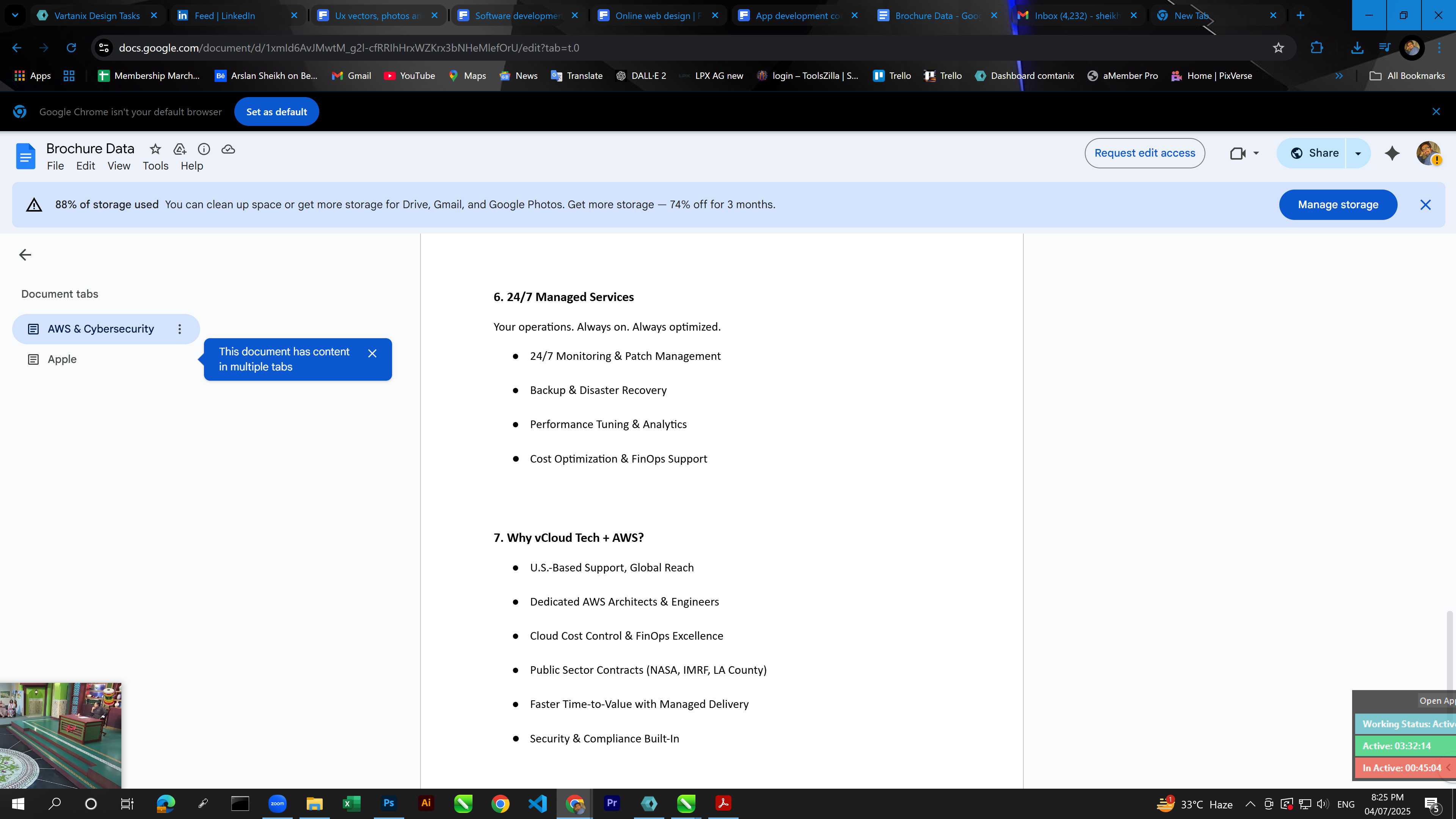Open Google Docs home icon
The image size is (1456, 819).
click(25, 156)
